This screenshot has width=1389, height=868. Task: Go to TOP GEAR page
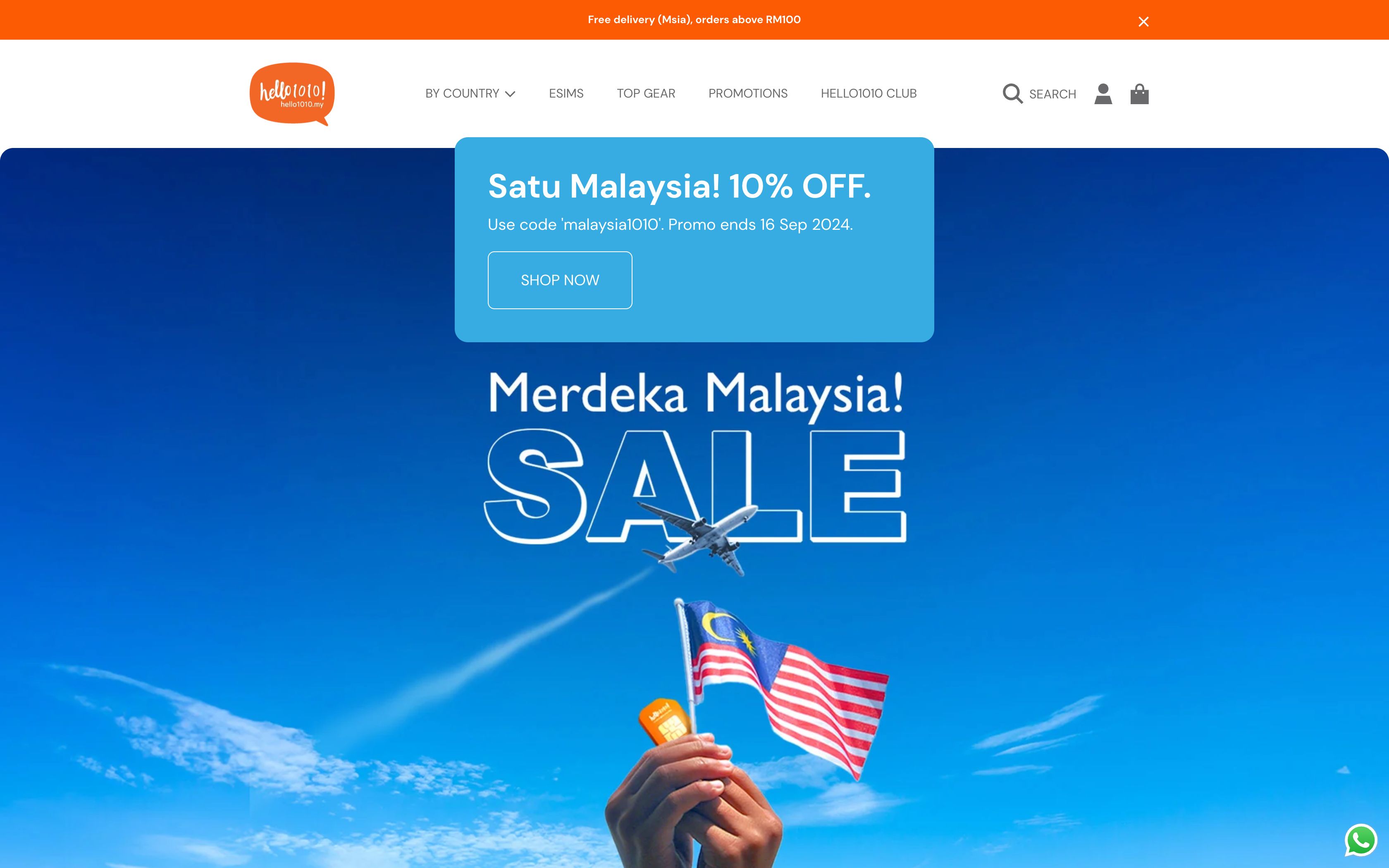click(646, 93)
